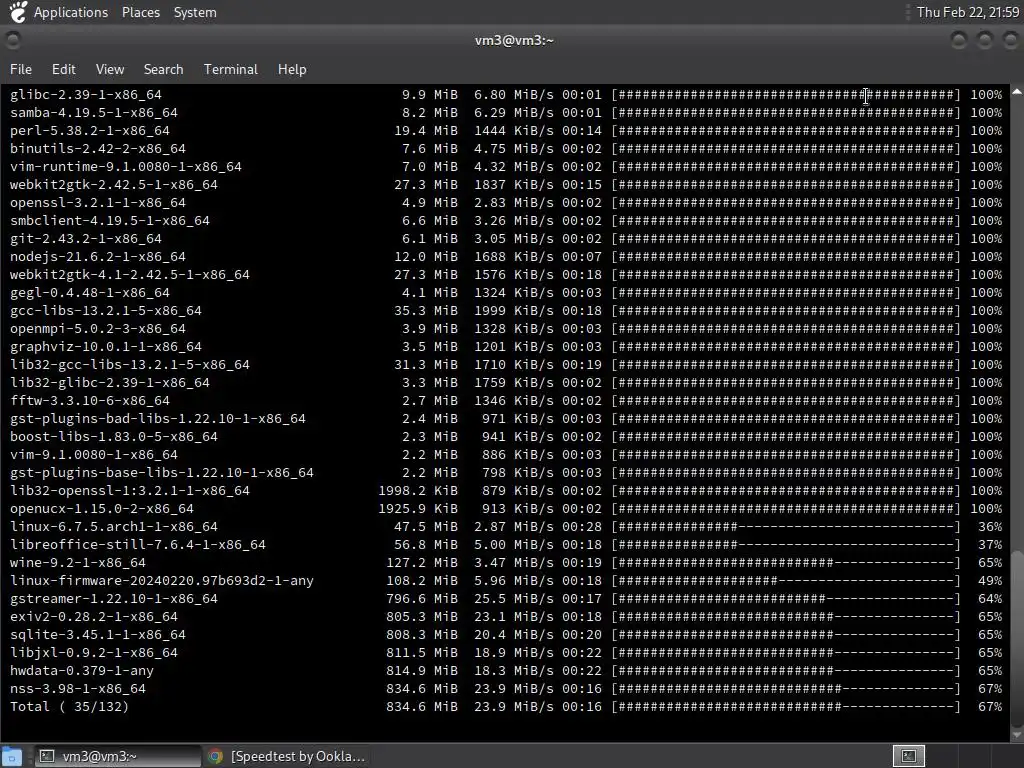Image resolution: width=1024 pixels, height=768 pixels.
Task: Click libreoffice-still-7.6.4-1-x86_64 text
Action: pos(138,545)
